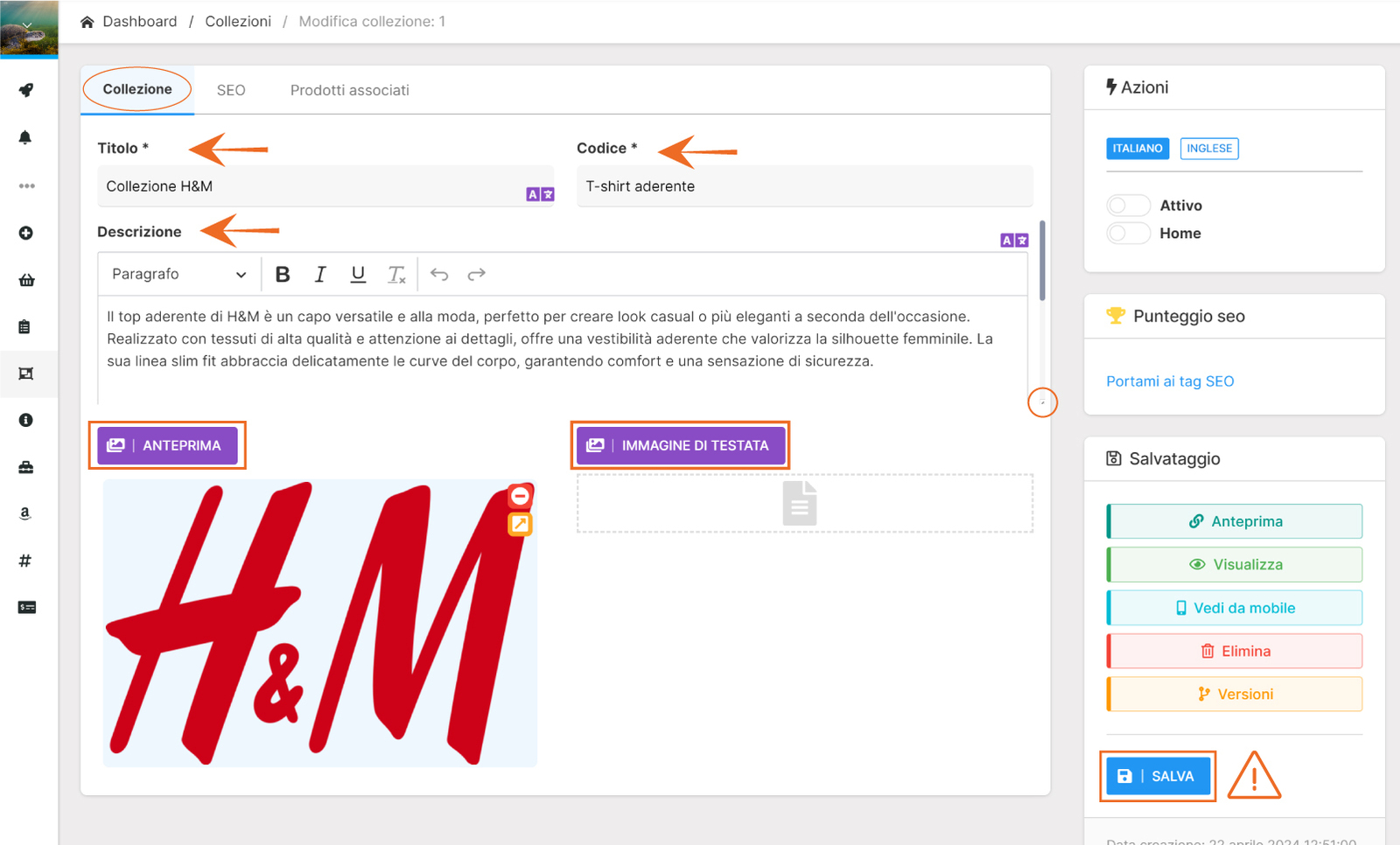Viewport: 1400px width, 845px height.
Task: Redo the edit in the description
Action: pos(476,275)
